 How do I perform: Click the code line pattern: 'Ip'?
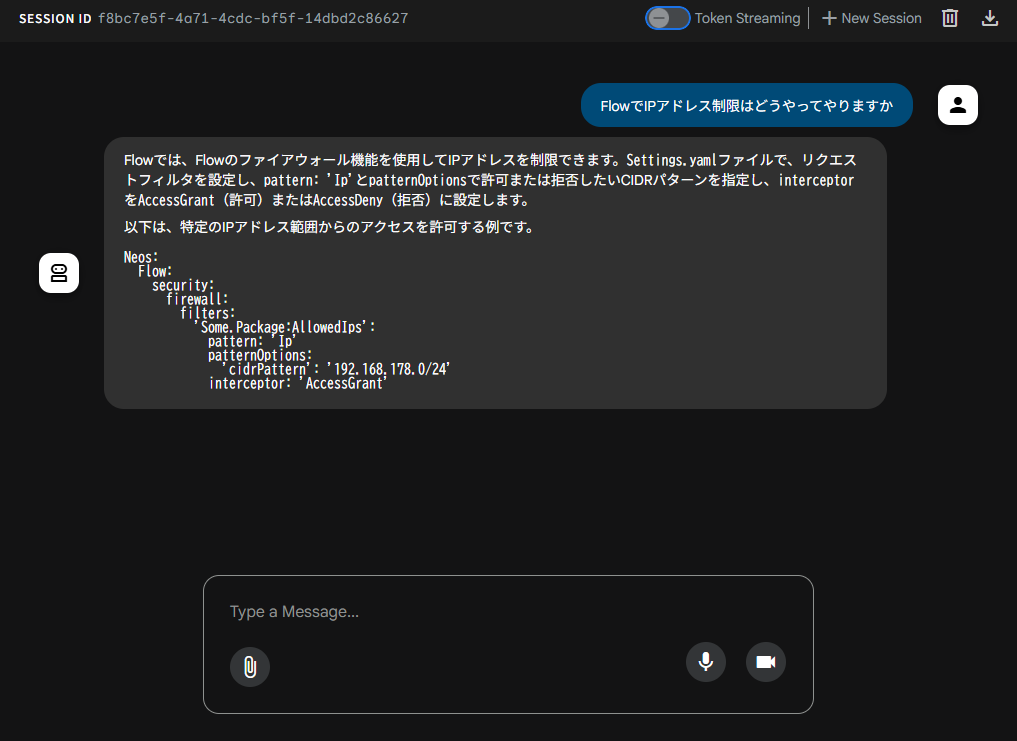252,341
